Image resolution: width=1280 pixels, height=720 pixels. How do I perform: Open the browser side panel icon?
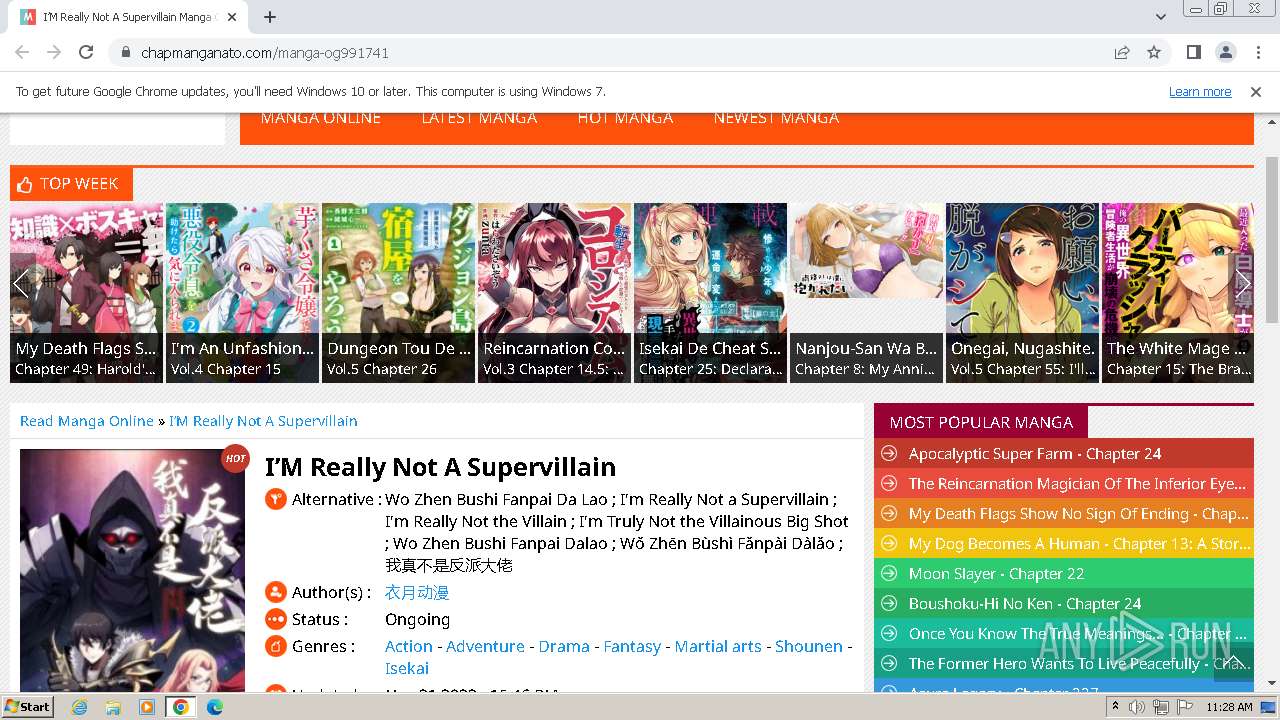coord(1194,52)
